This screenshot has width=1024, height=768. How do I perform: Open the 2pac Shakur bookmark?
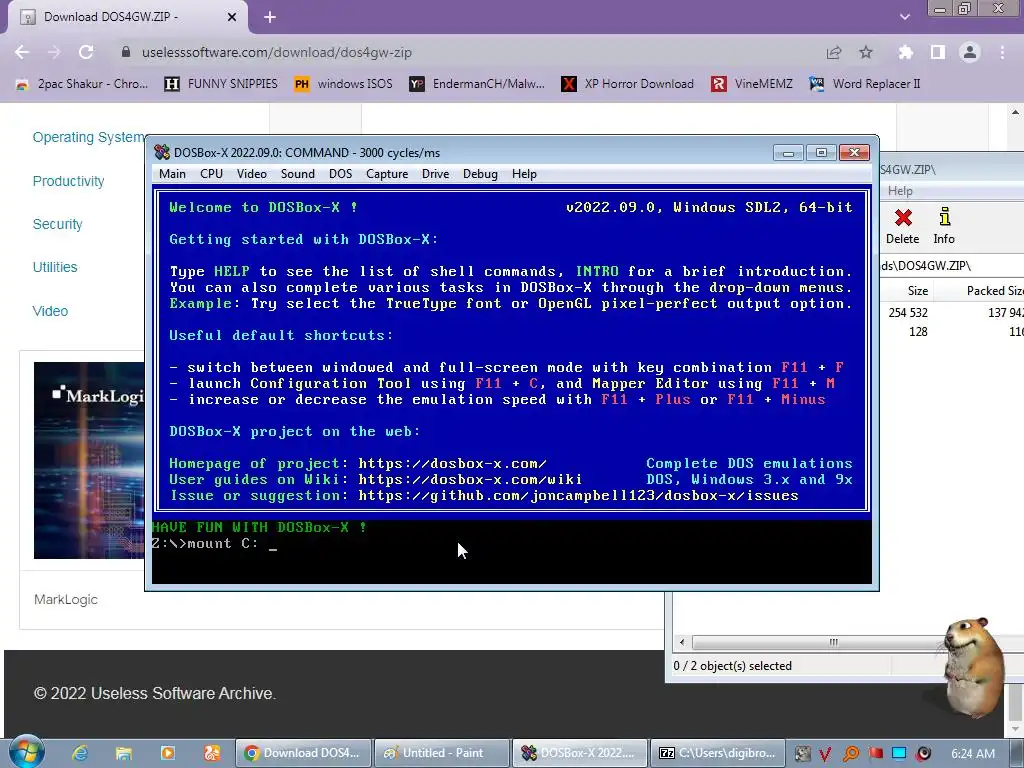[x=82, y=84]
